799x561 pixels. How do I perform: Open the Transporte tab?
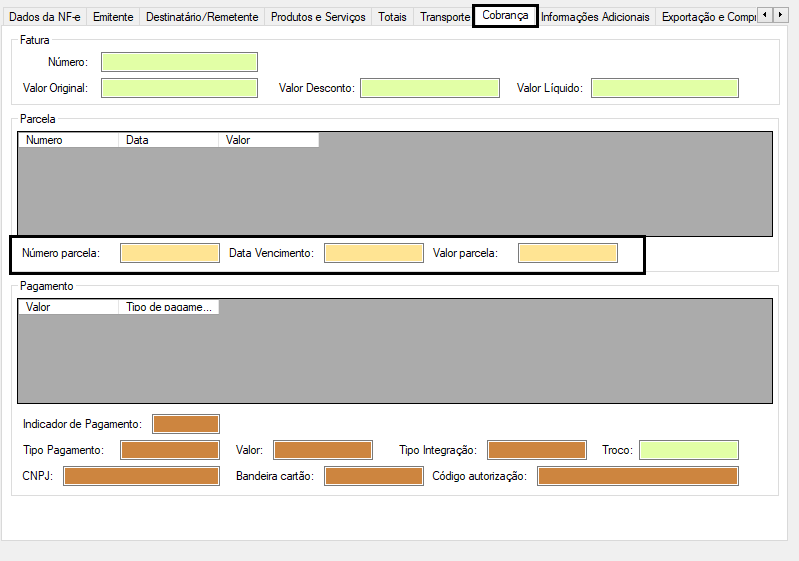(444, 17)
